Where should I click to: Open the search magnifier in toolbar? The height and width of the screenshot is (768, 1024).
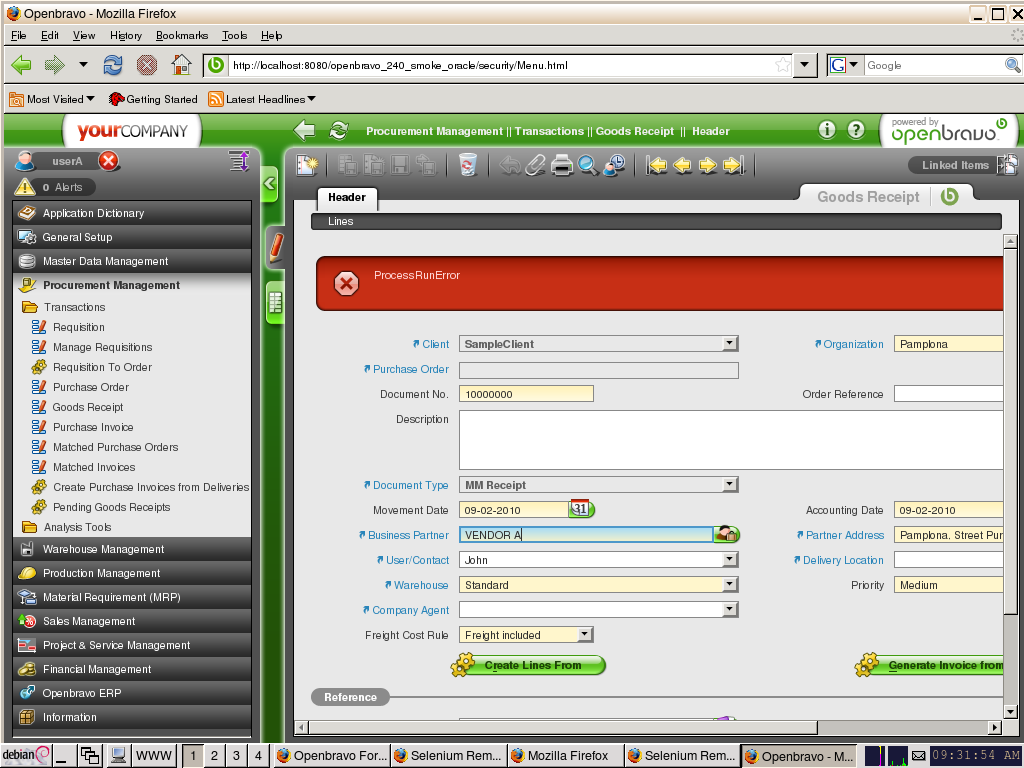(588, 166)
